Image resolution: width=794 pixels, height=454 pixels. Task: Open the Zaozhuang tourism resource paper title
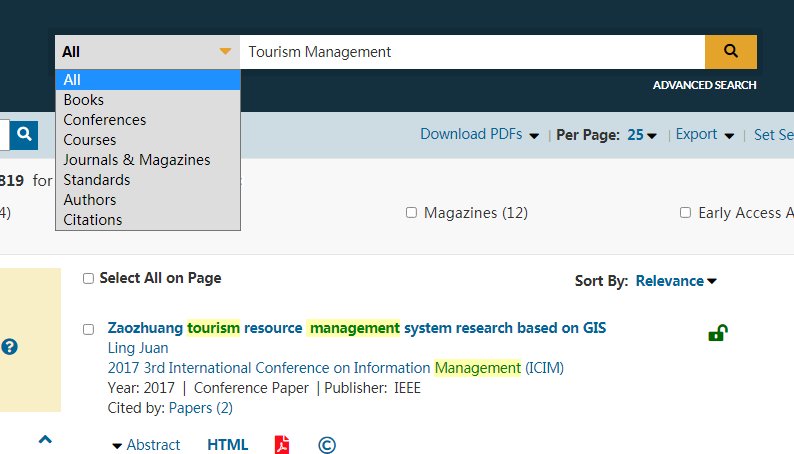tap(356, 328)
